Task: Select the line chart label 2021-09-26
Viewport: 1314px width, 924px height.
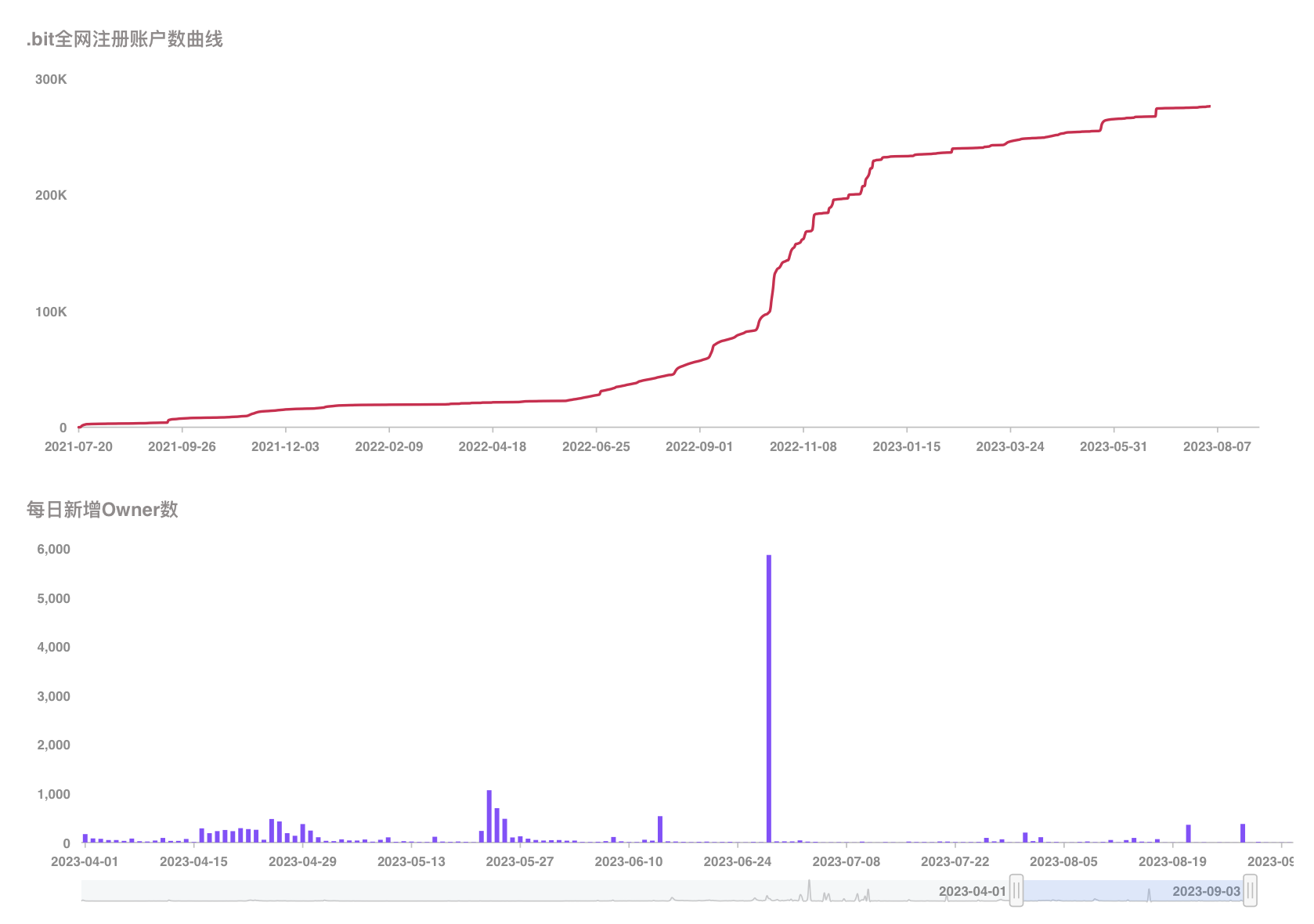Action: [182, 446]
